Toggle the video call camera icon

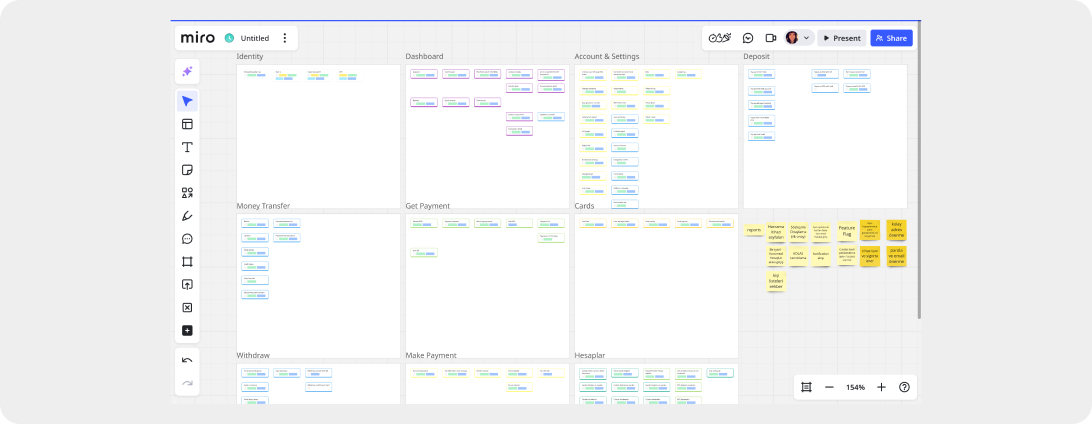pos(771,38)
